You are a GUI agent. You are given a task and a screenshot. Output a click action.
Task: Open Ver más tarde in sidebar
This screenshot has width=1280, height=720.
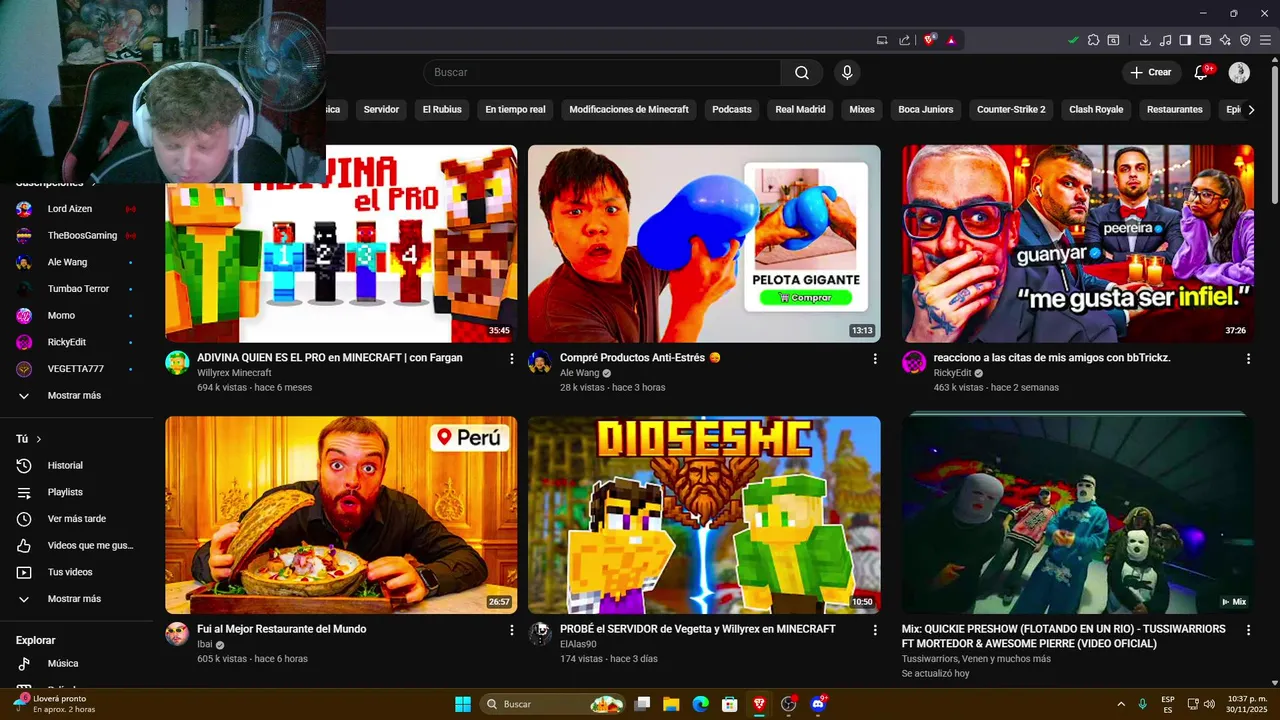[76, 519]
